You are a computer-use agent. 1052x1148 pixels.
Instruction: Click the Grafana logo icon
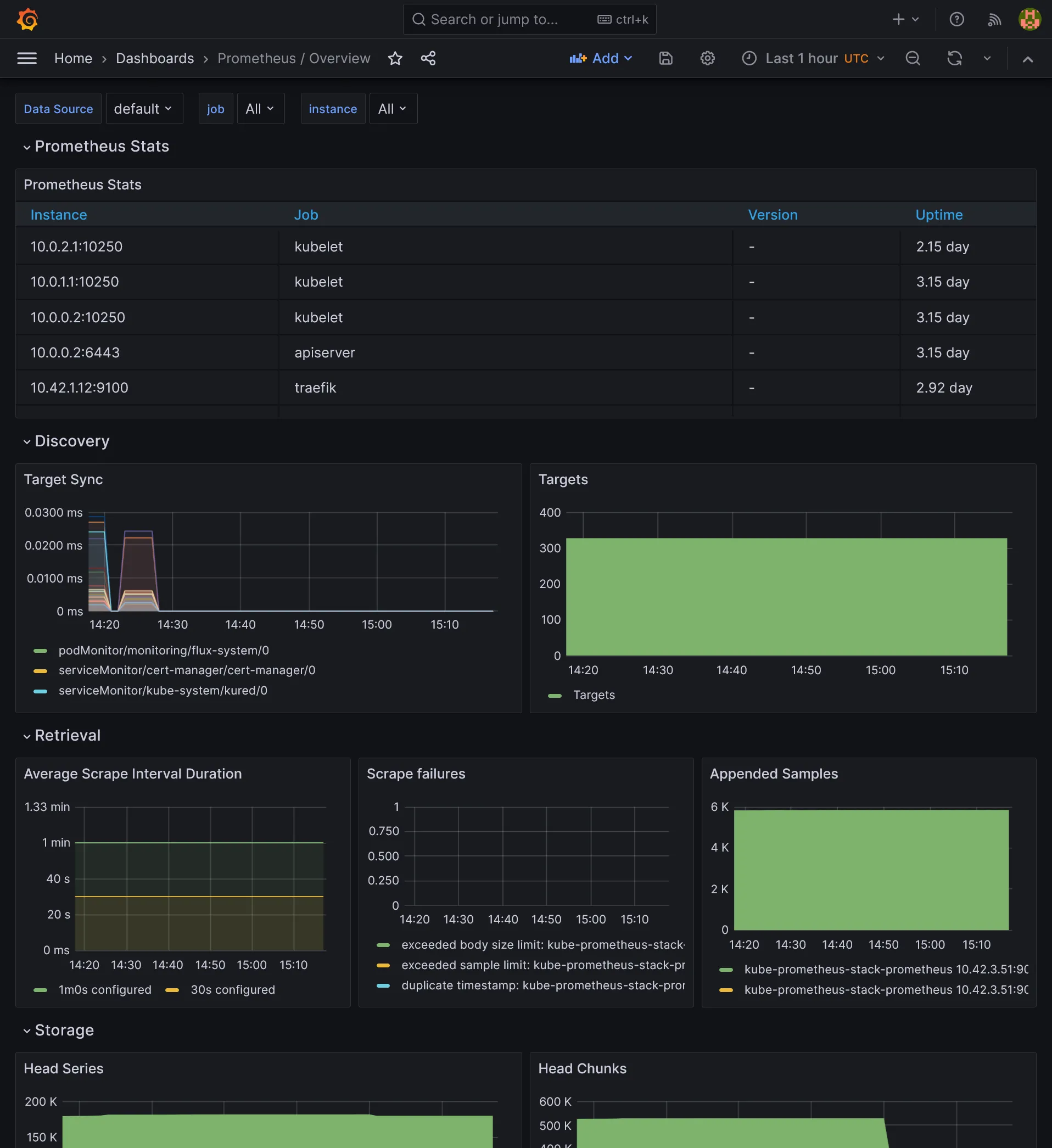tap(27, 19)
